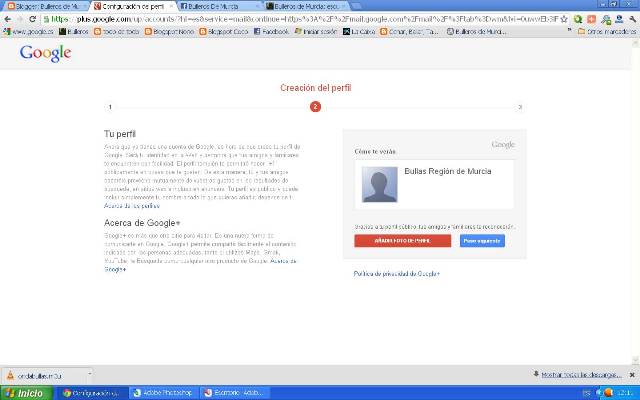Open the Otros marcadores folder
Viewport: 640px width, 400px height.
[x=607, y=31]
